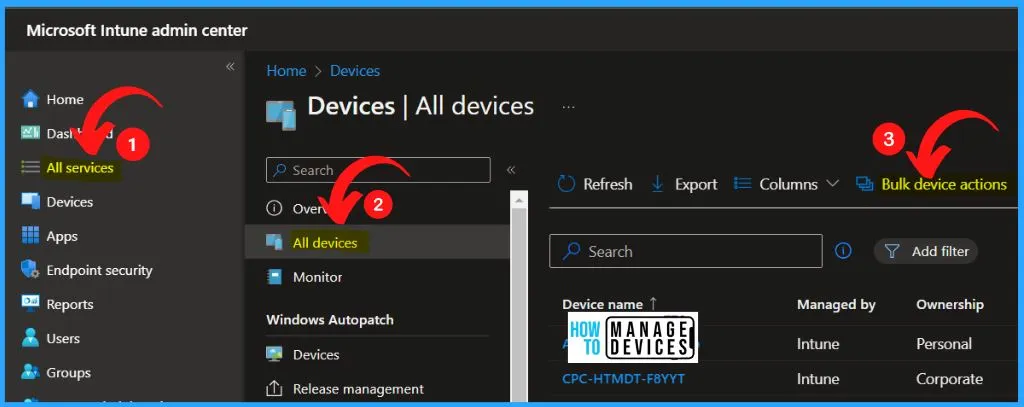Click the Reports monitor icon
Viewport: 1024px width, 407px height.
[x=30, y=303]
